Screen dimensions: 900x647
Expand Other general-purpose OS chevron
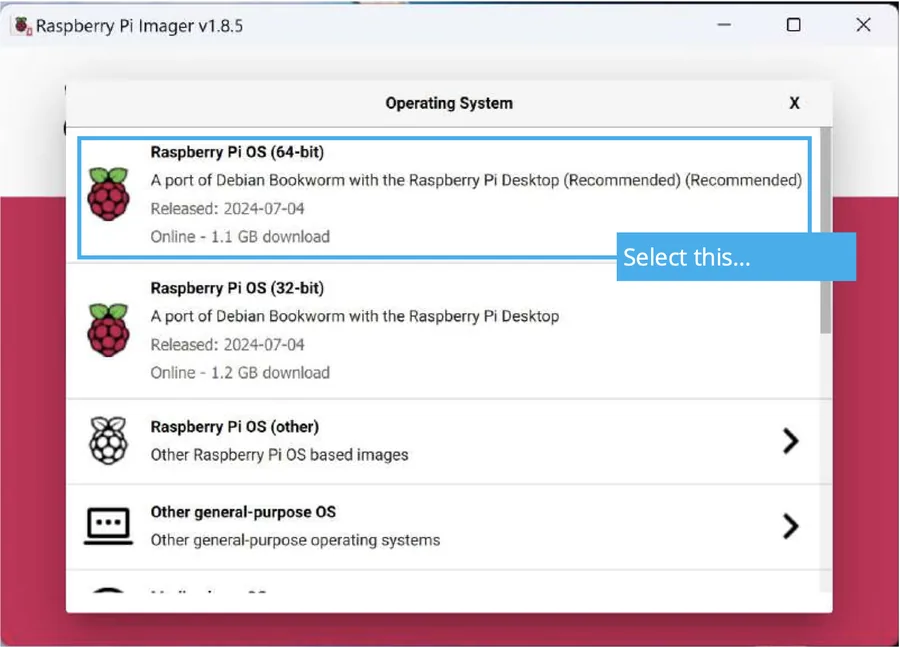pos(791,526)
